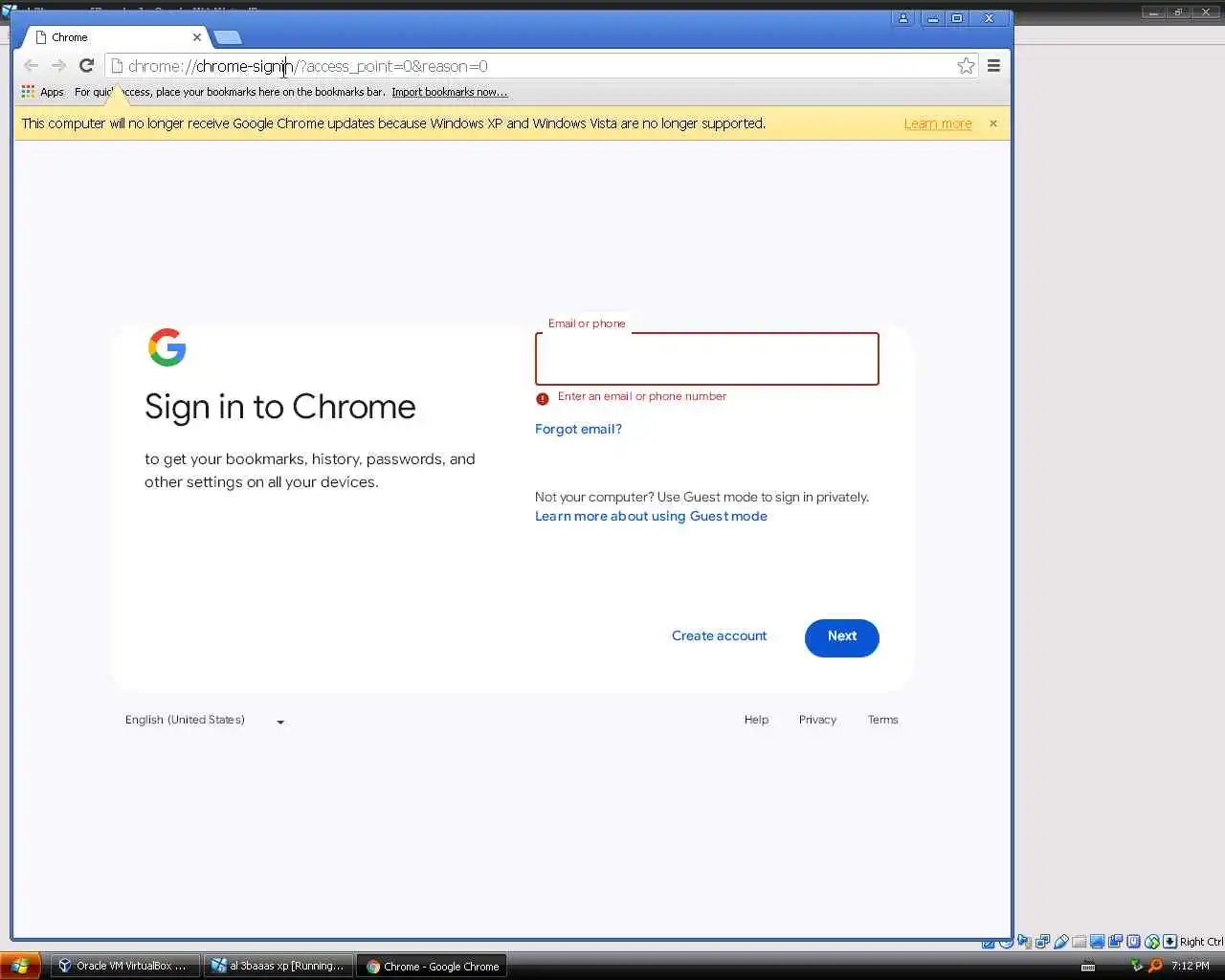Click the Right Ctrl host key label
This screenshot has height=980, width=1225.
(x=1201, y=942)
